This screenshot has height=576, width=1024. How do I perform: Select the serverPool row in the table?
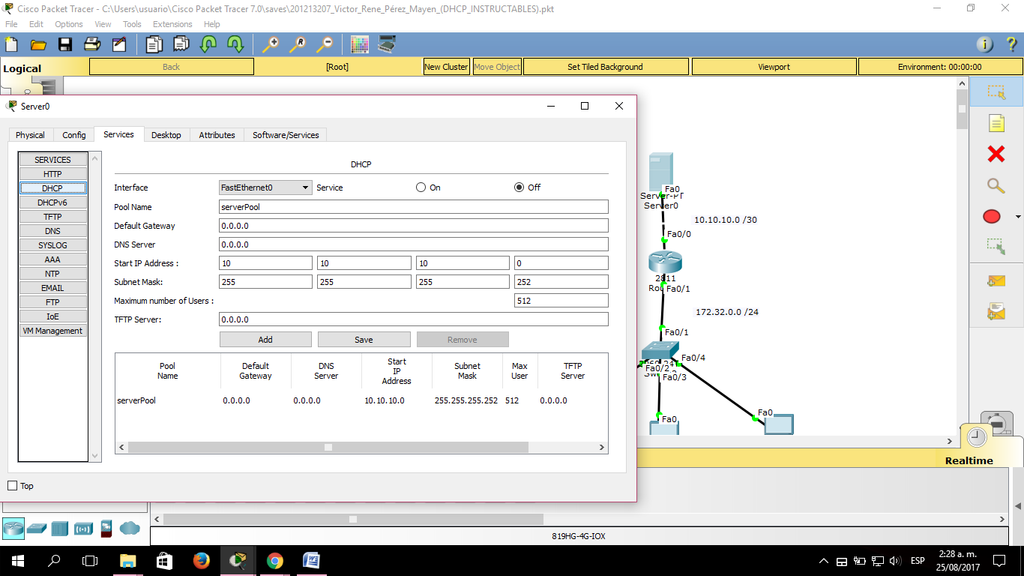point(361,400)
